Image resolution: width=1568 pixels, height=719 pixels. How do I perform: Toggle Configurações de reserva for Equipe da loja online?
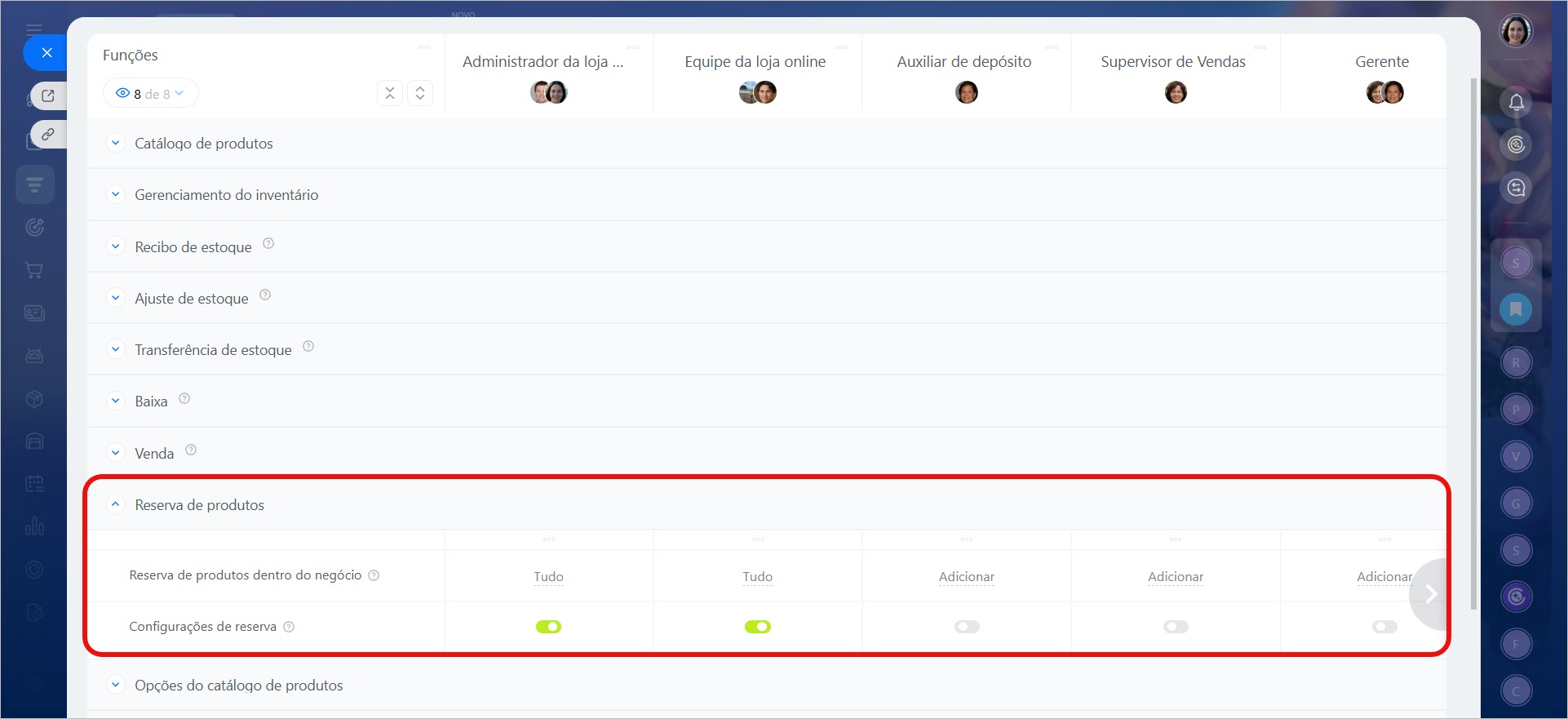tap(757, 627)
